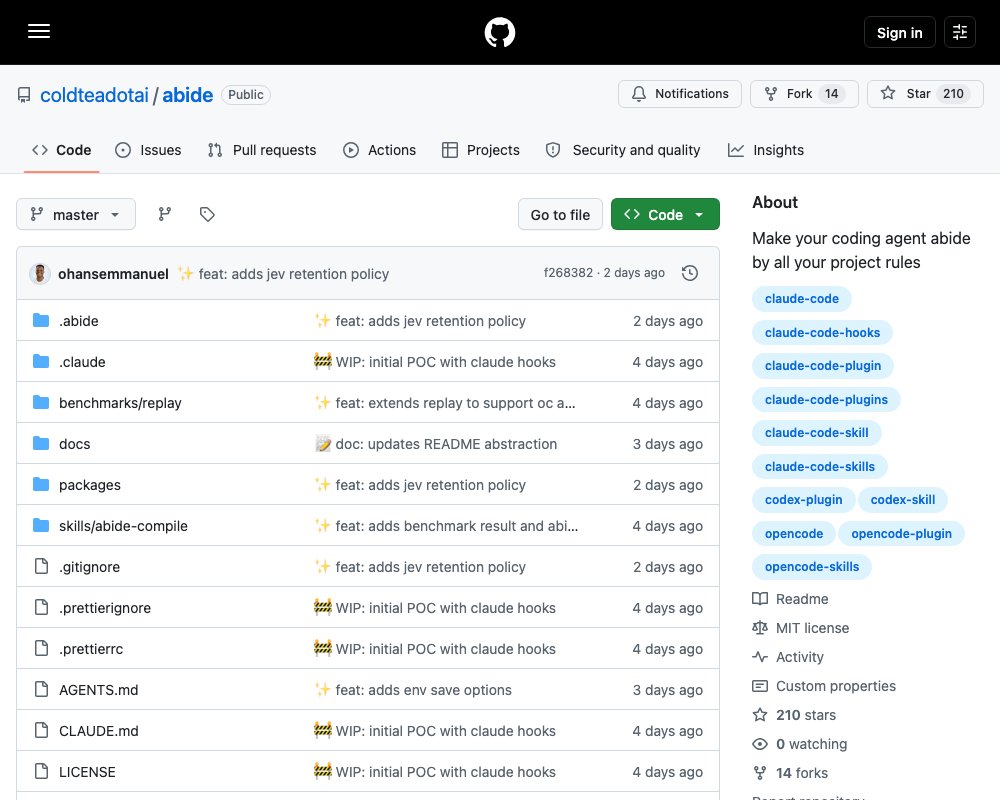This screenshot has height=800, width=1000.
Task: Open commit hash f268382 link
Action: (x=568, y=273)
